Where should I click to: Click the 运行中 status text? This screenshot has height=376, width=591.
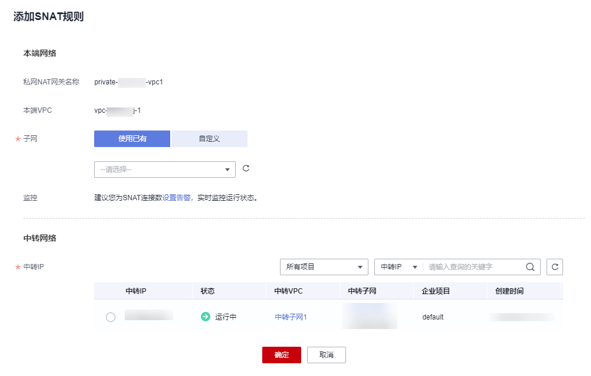225,317
